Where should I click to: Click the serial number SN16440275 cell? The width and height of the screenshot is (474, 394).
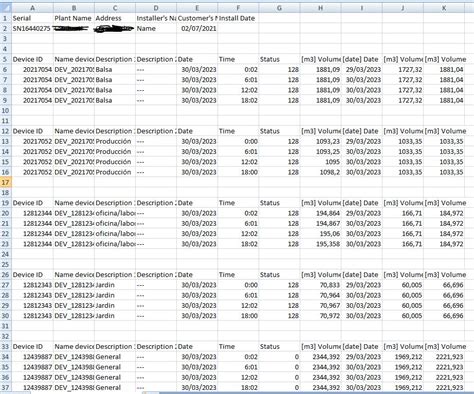coord(32,29)
